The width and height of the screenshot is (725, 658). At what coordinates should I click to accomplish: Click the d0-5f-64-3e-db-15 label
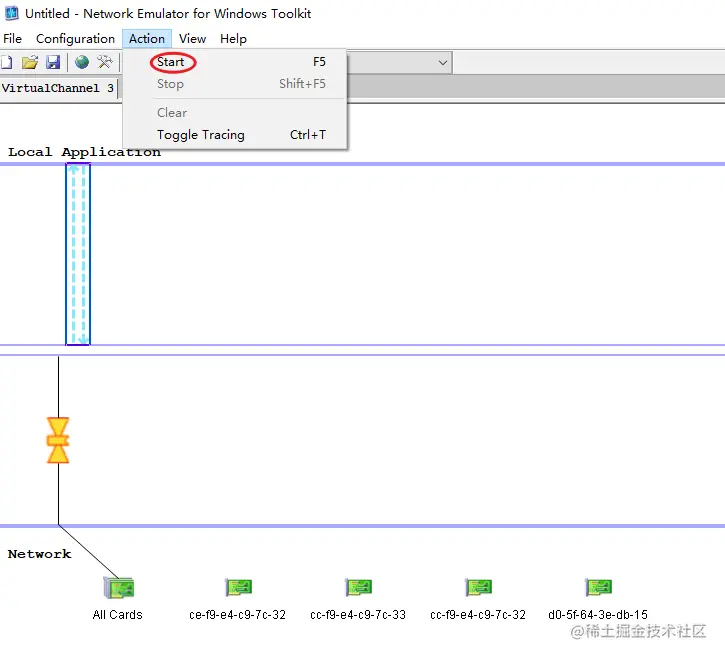pyautogui.click(x=598, y=615)
